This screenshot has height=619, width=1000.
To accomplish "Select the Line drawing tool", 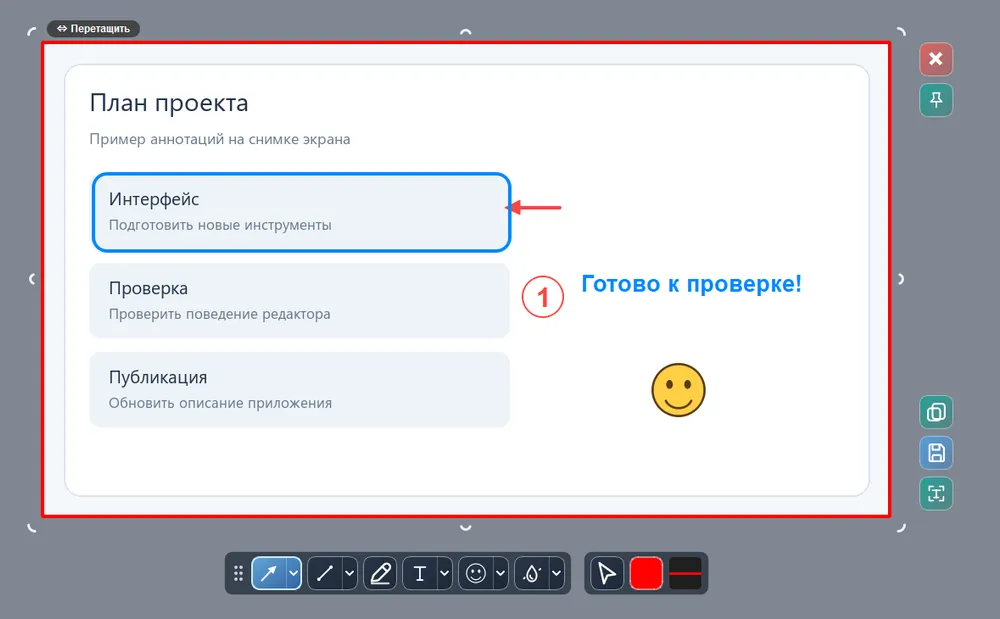I will point(325,573).
